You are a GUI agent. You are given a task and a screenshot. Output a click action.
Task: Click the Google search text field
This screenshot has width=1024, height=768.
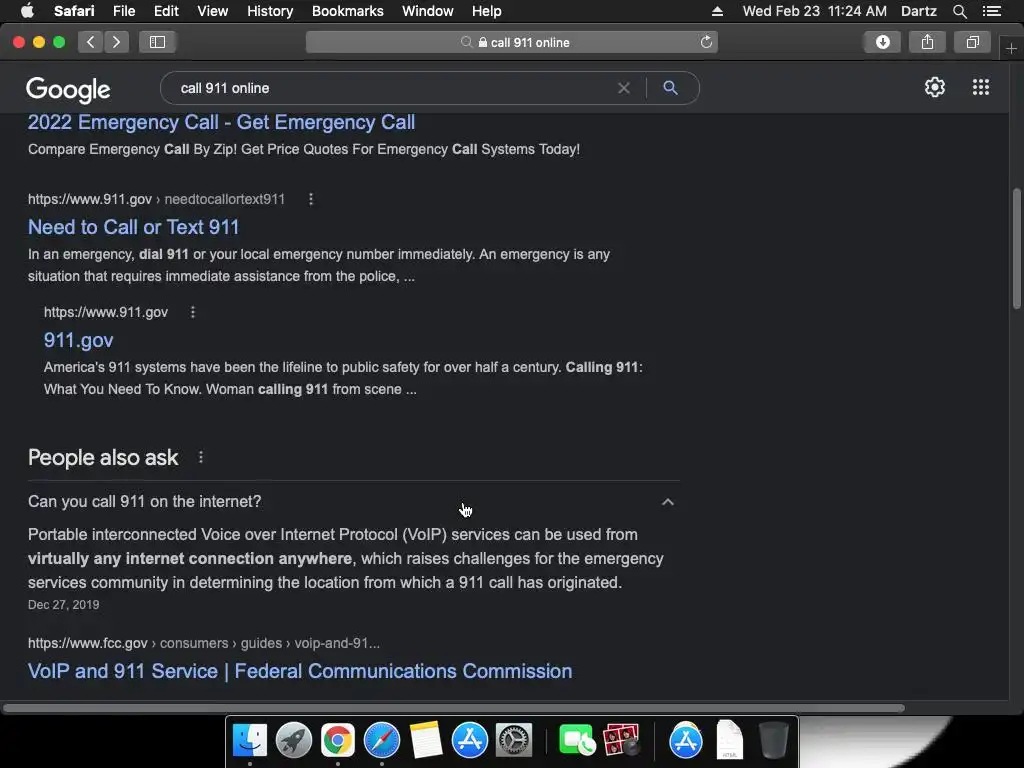coord(392,88)
